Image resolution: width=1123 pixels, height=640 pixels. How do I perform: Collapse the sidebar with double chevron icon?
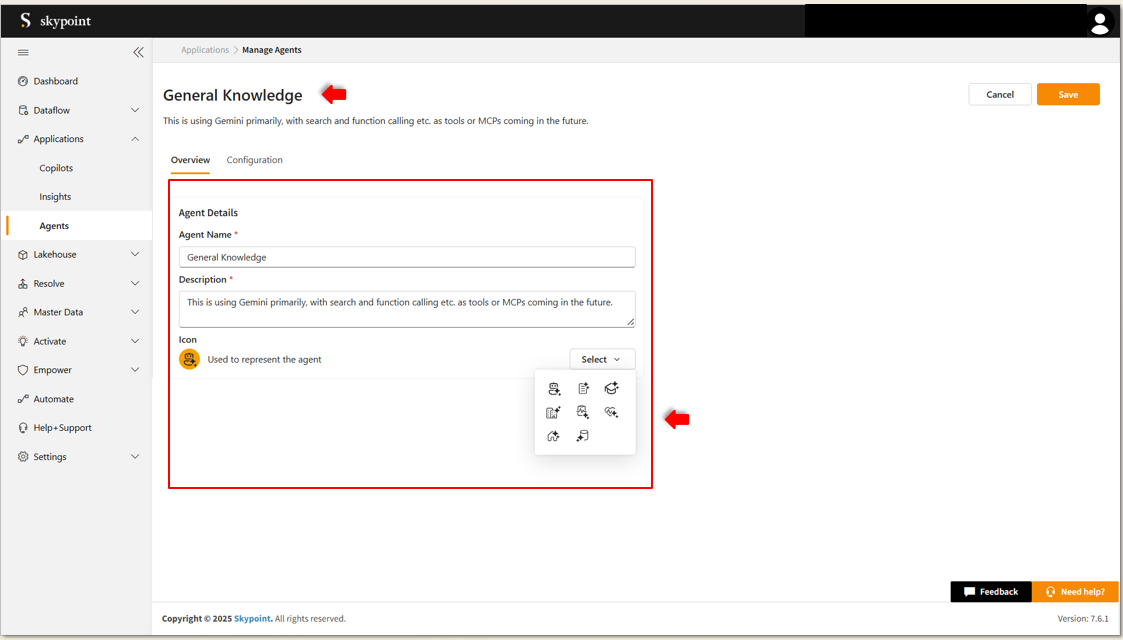click(x=138, y=52)
